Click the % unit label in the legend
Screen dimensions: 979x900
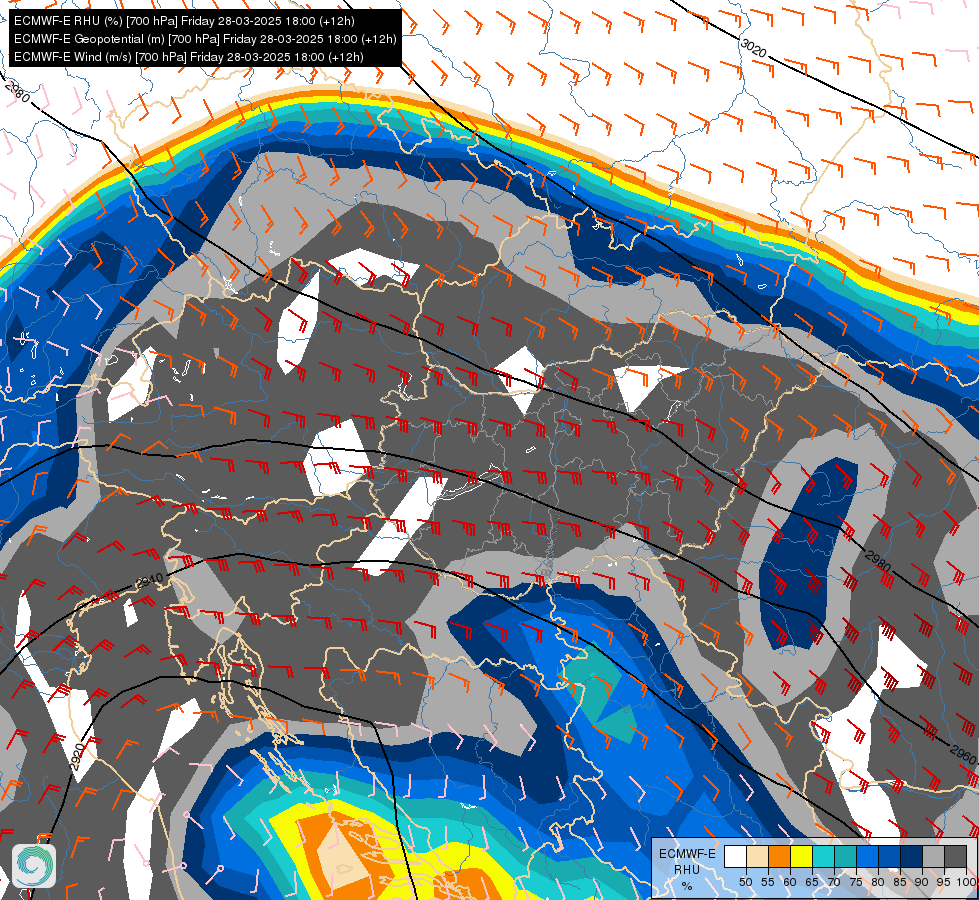pos(687,886)
